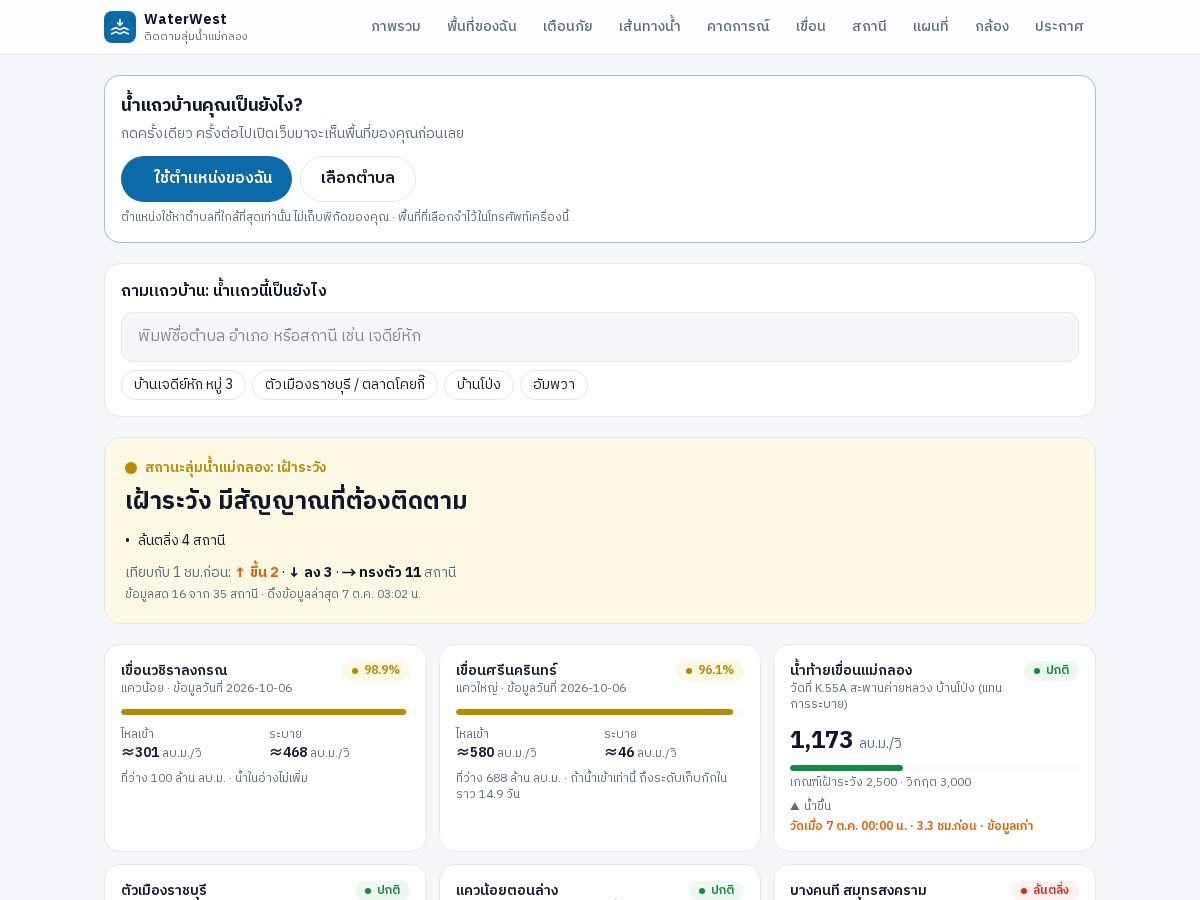The image size is (1200, 900).
Task: Click the 98.9% badge
Action: 376,671
